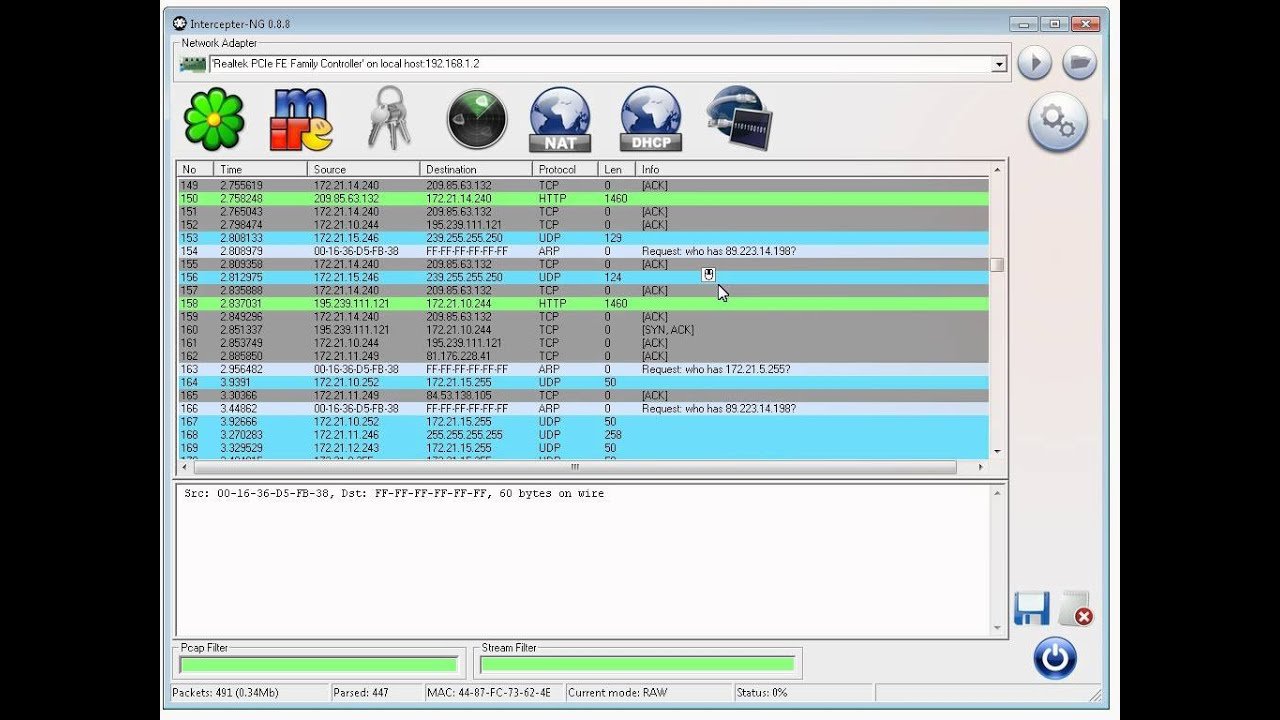
Task: Click Src/Dst packet detail line
Action: point(394,494)
